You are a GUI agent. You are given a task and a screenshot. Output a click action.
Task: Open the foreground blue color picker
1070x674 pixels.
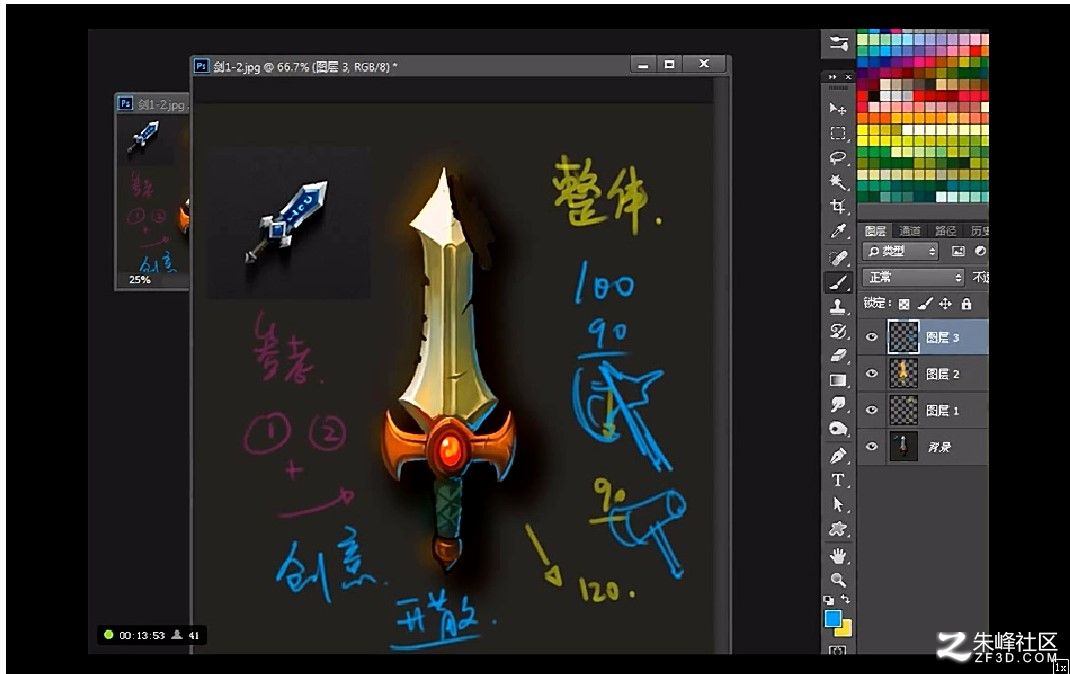click(833, 619)
